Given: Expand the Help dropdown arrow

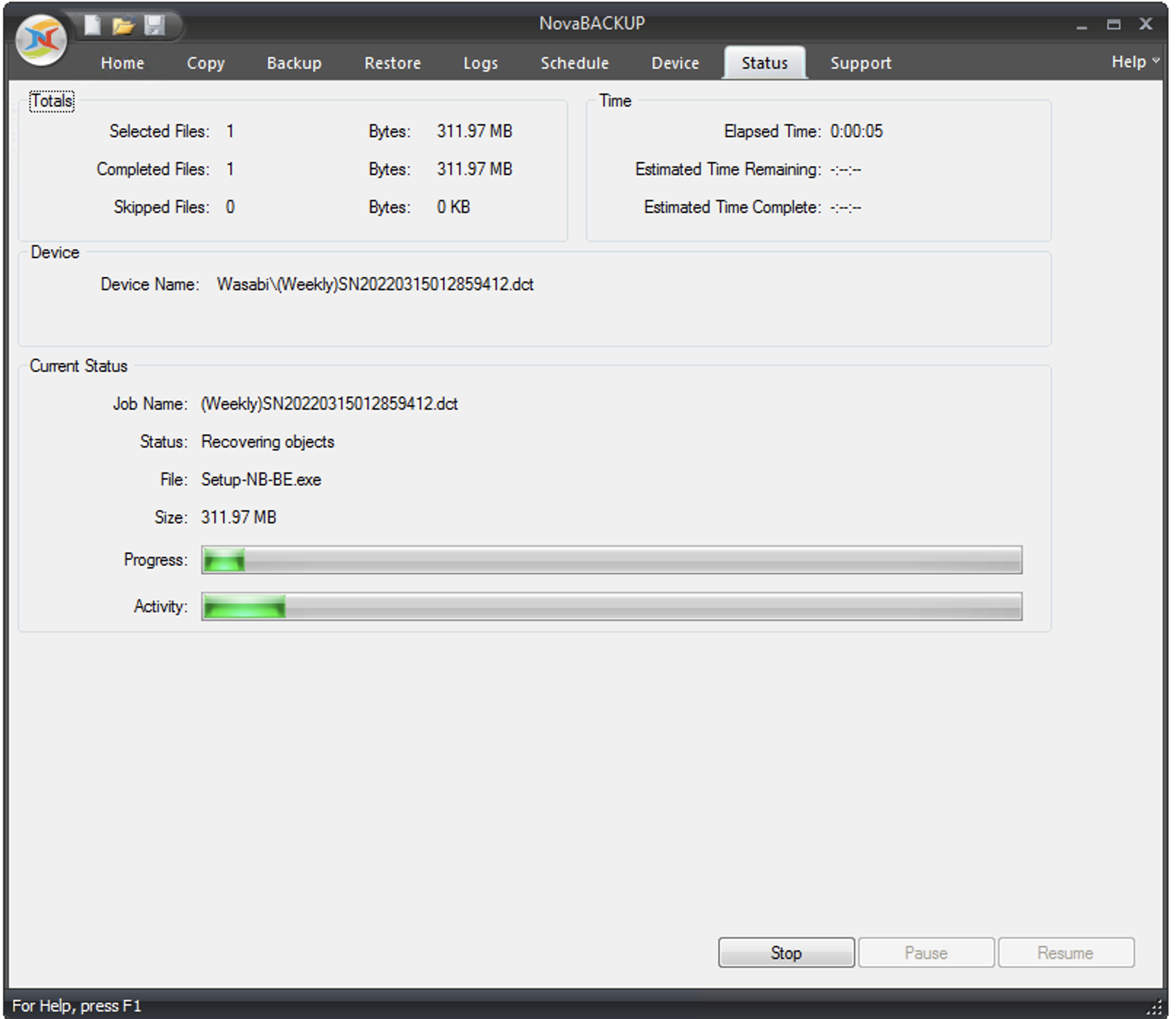Looking at the screenshot, I should coord(1156,61).
